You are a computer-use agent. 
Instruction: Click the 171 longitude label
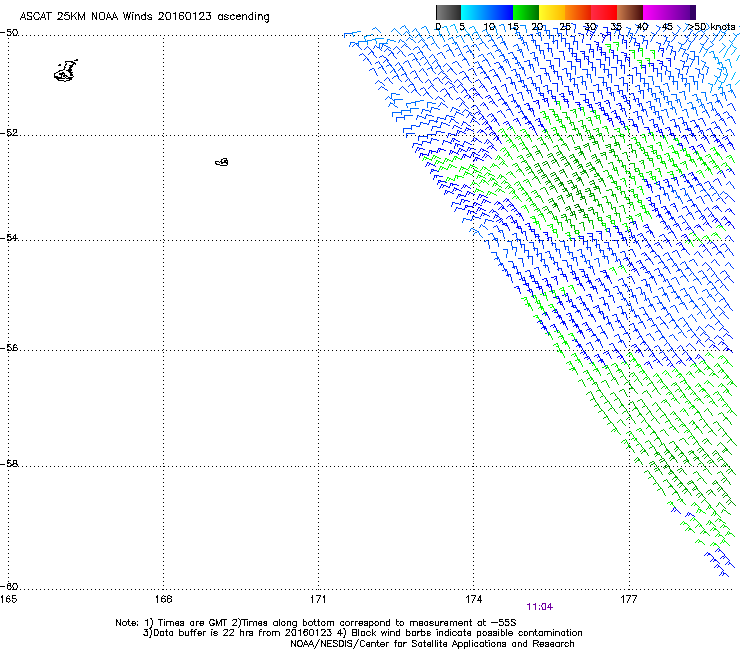tap(318, 599)
